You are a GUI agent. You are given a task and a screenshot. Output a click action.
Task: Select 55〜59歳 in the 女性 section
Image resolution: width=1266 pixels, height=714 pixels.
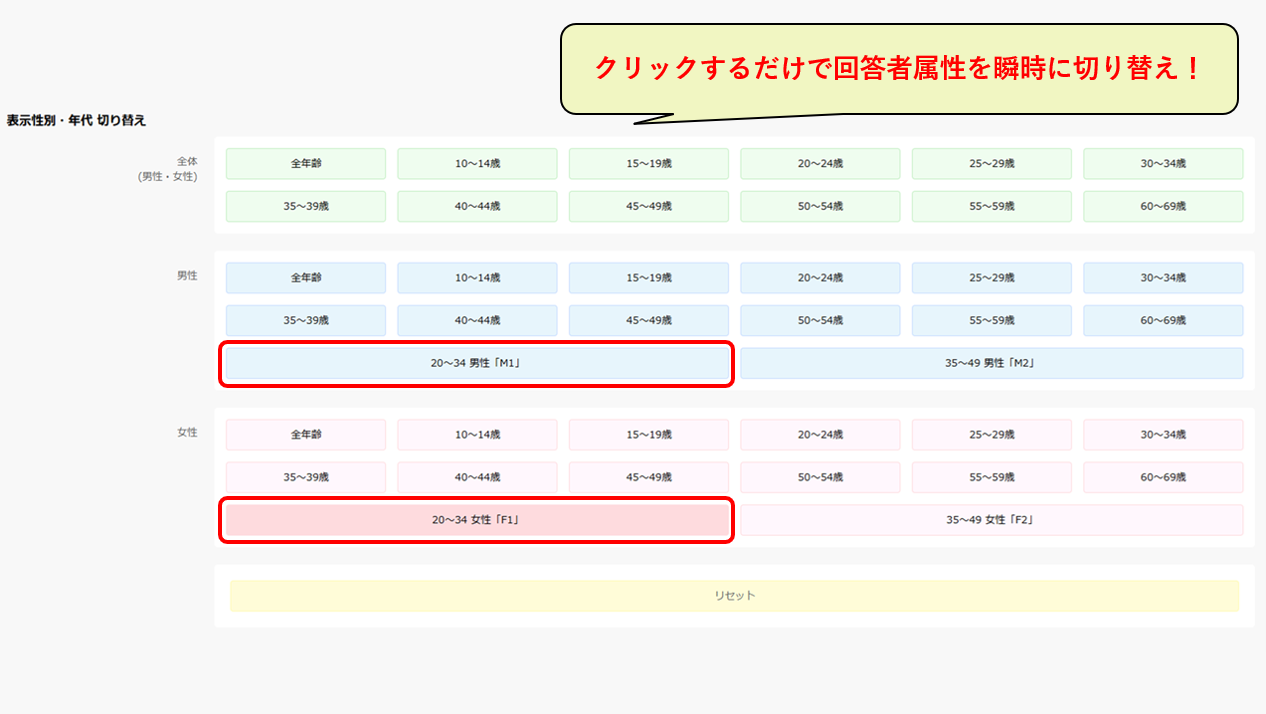click(x=991, y=478)
